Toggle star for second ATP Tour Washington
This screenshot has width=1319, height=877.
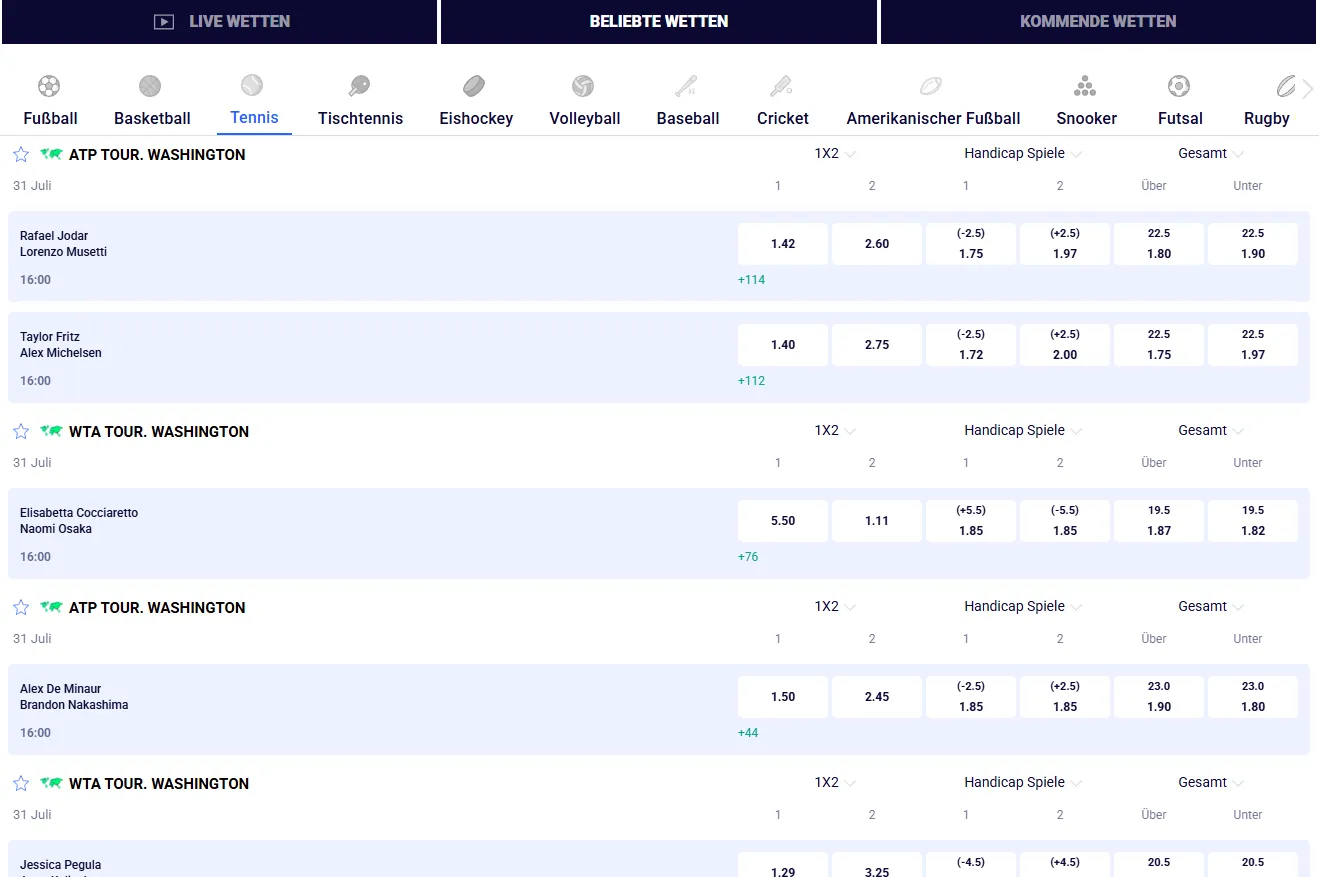pyautogui.click(x=21, y=607)
